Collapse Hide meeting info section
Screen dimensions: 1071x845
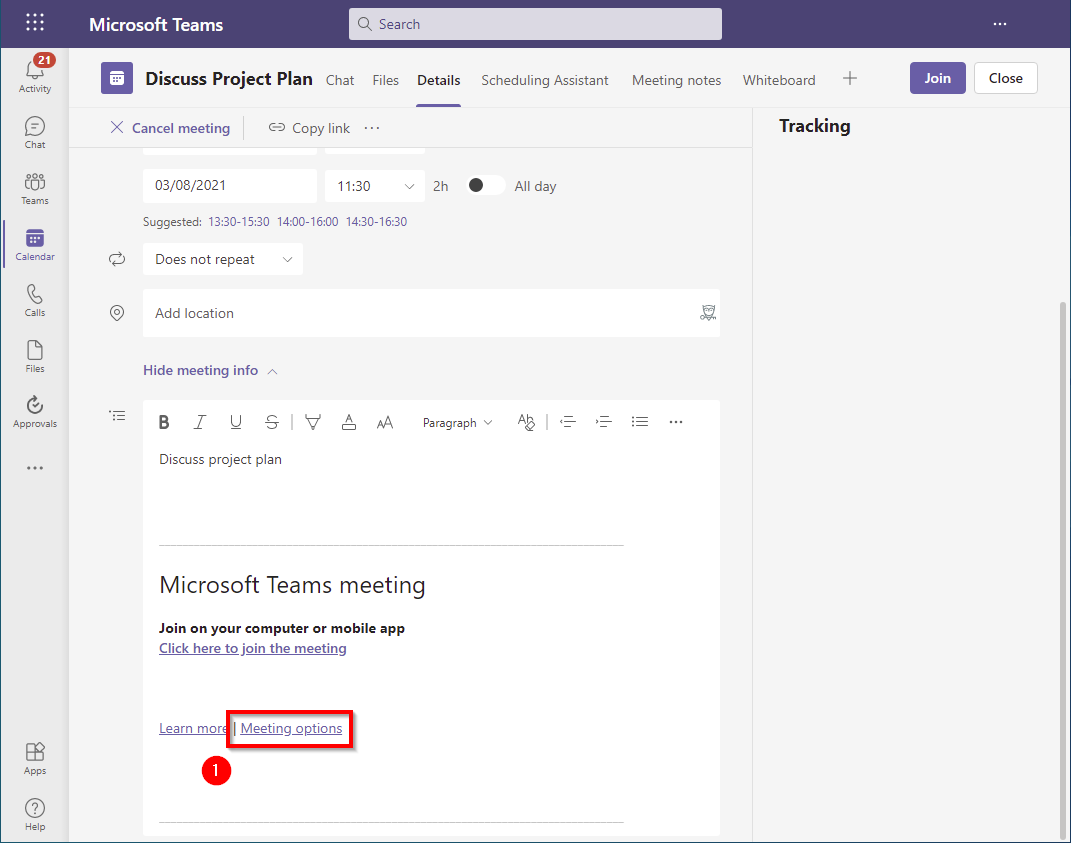pos(210,370)
